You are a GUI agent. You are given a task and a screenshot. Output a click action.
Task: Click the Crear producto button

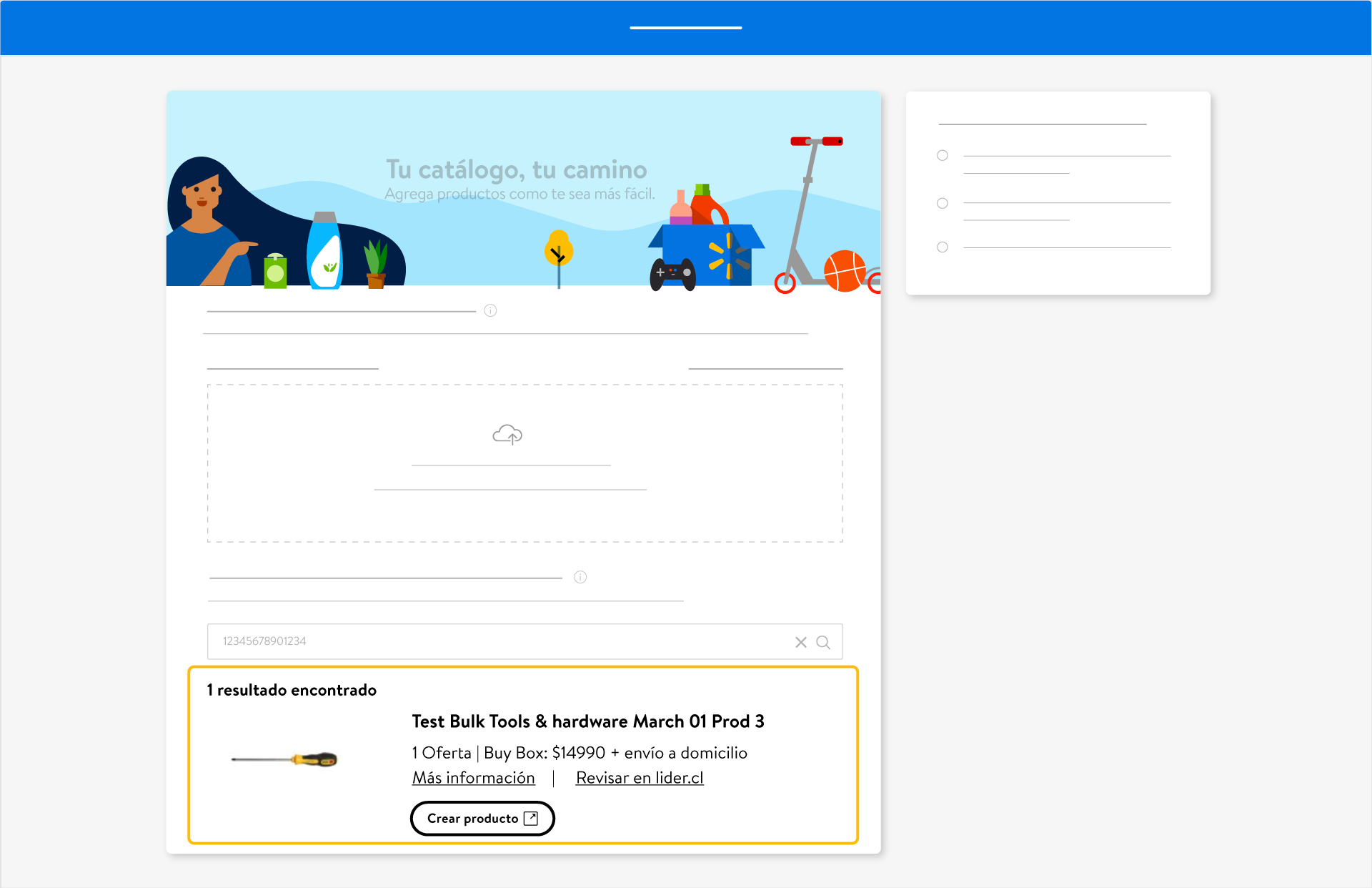482,818
